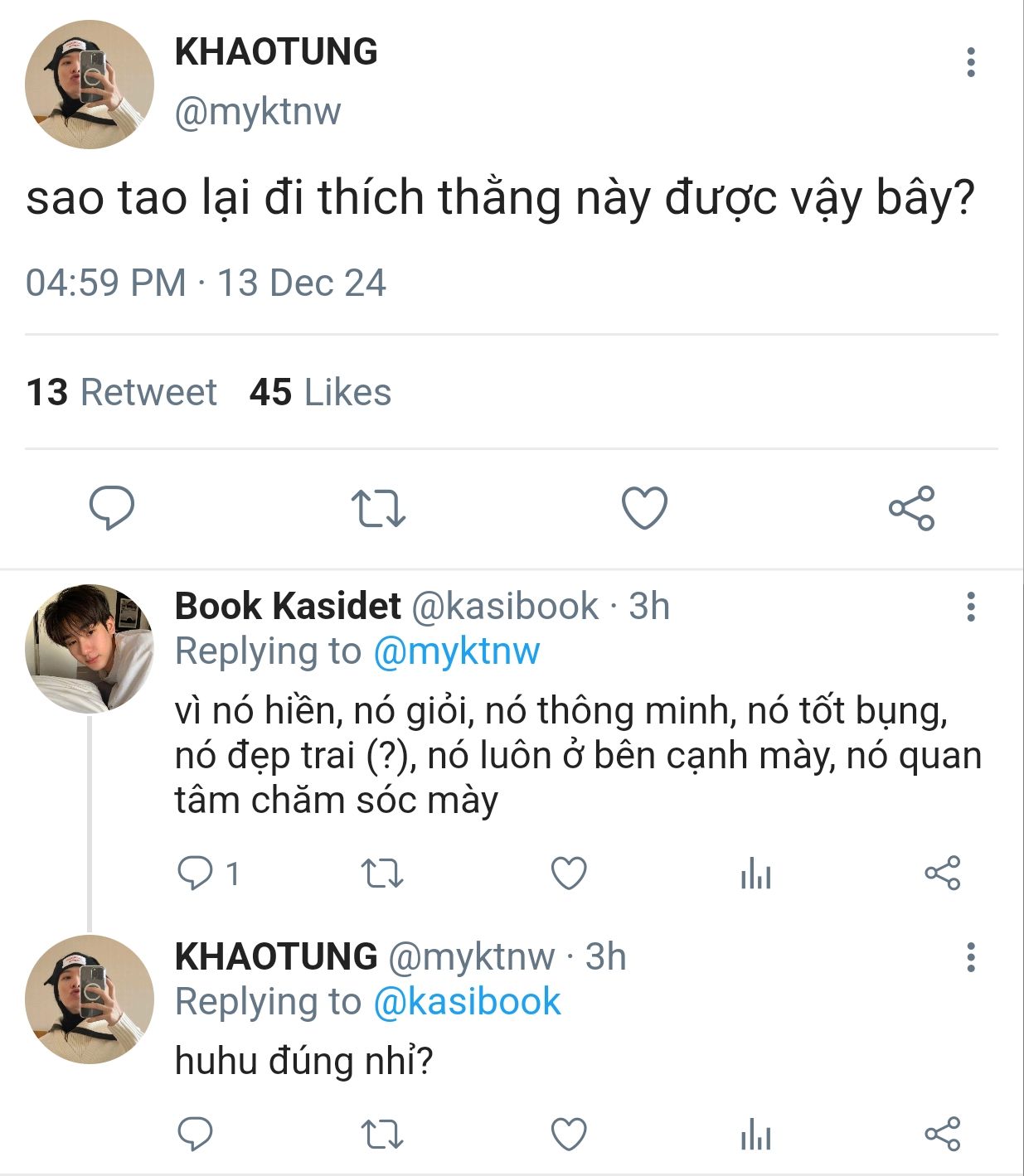This screenshot has width=1024, height=1176.
Task: Open more options on Book Kasidet's reply
Action: [970, 607]
